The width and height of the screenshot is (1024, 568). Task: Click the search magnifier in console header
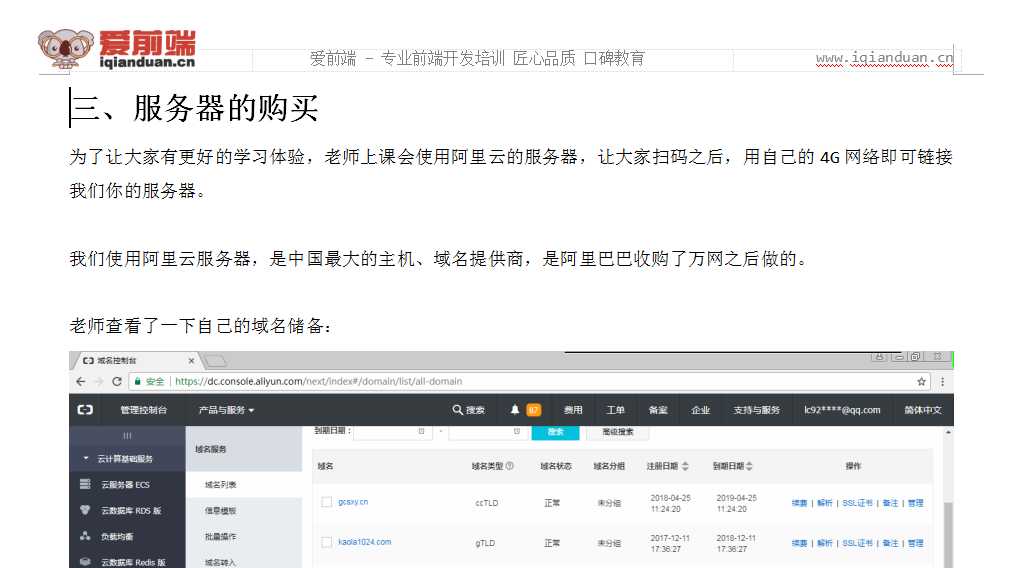pyautogui.click(x=457, y=410)
